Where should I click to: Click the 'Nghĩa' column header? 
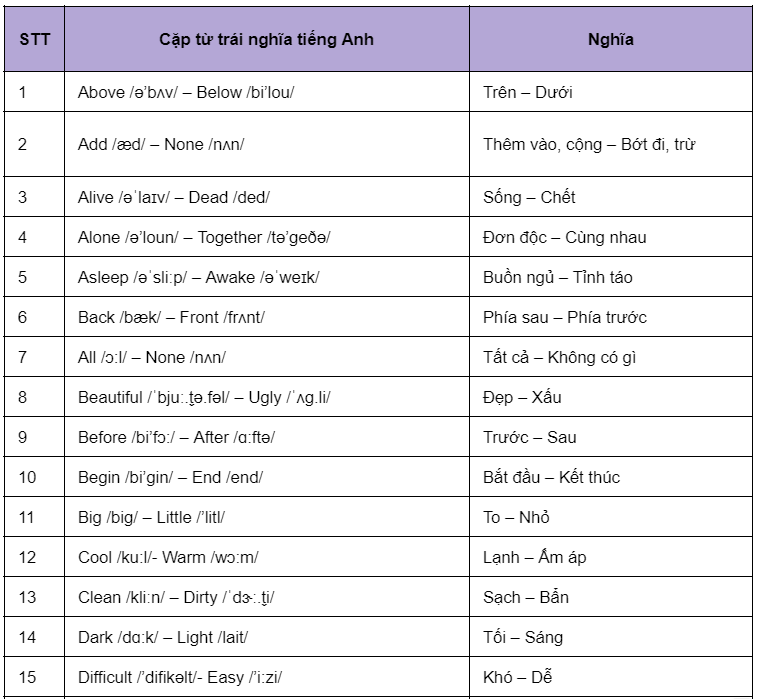(x=610, y=40)
